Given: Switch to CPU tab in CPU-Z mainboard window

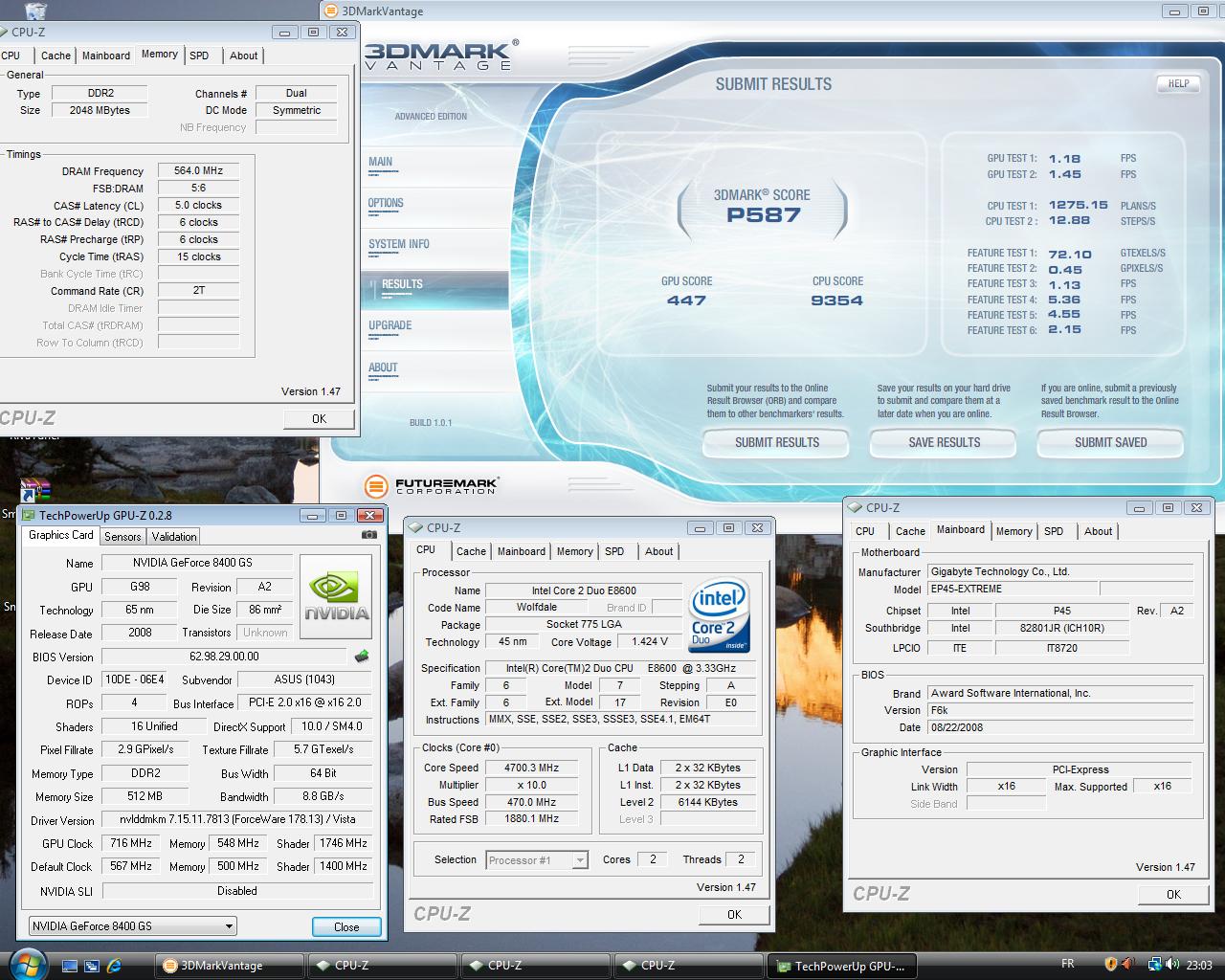Looking at the screenshot, I should coord(865,531).
